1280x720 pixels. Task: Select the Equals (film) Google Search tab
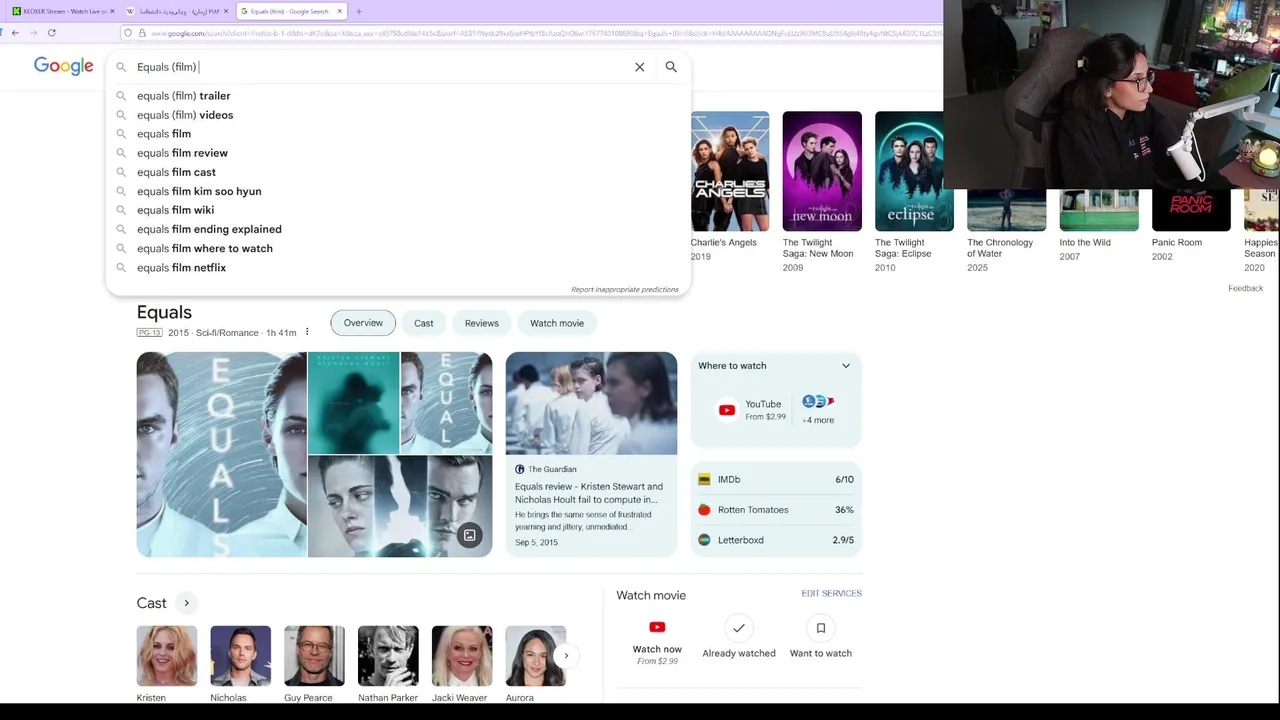click(x=290, y=11)
